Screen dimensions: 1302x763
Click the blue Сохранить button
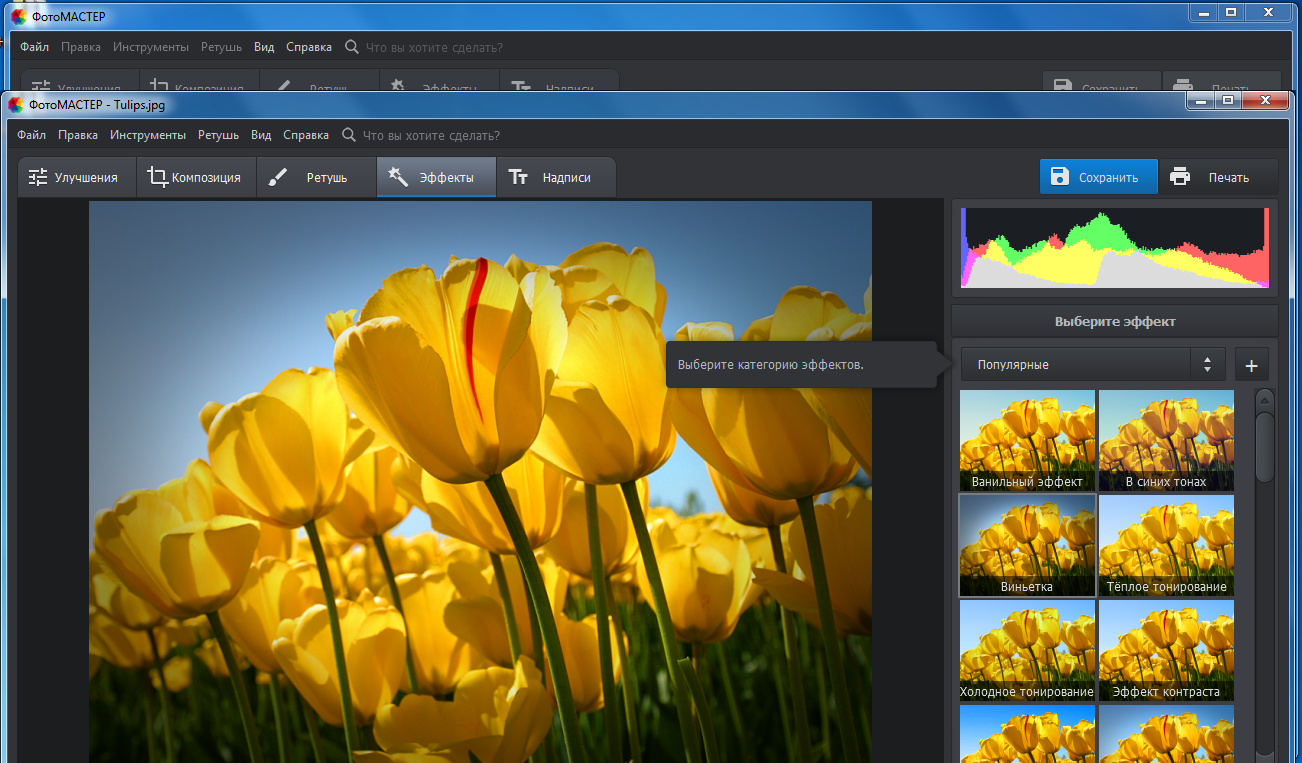click(1098, 177)
